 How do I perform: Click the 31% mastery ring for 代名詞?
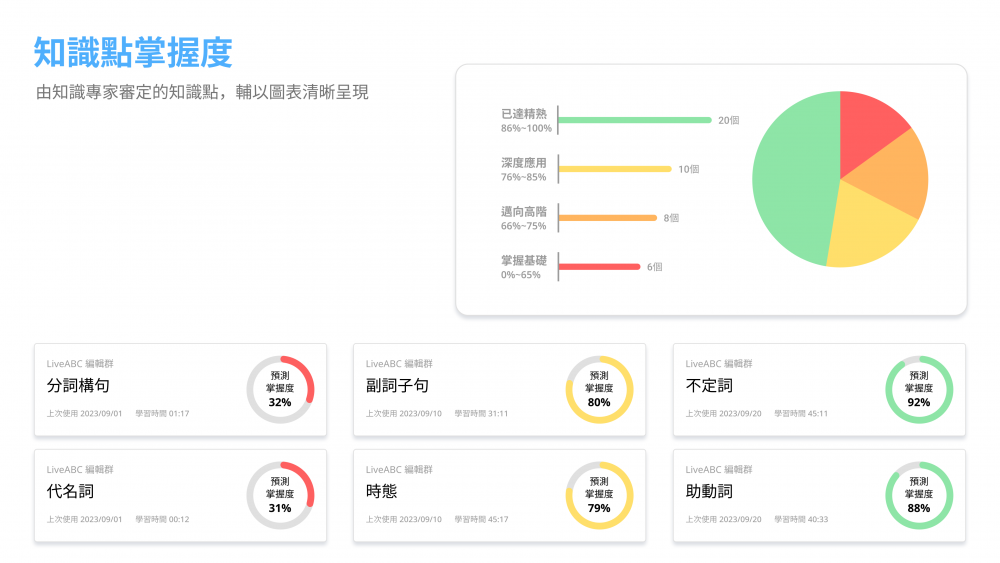tap(280, 495)
